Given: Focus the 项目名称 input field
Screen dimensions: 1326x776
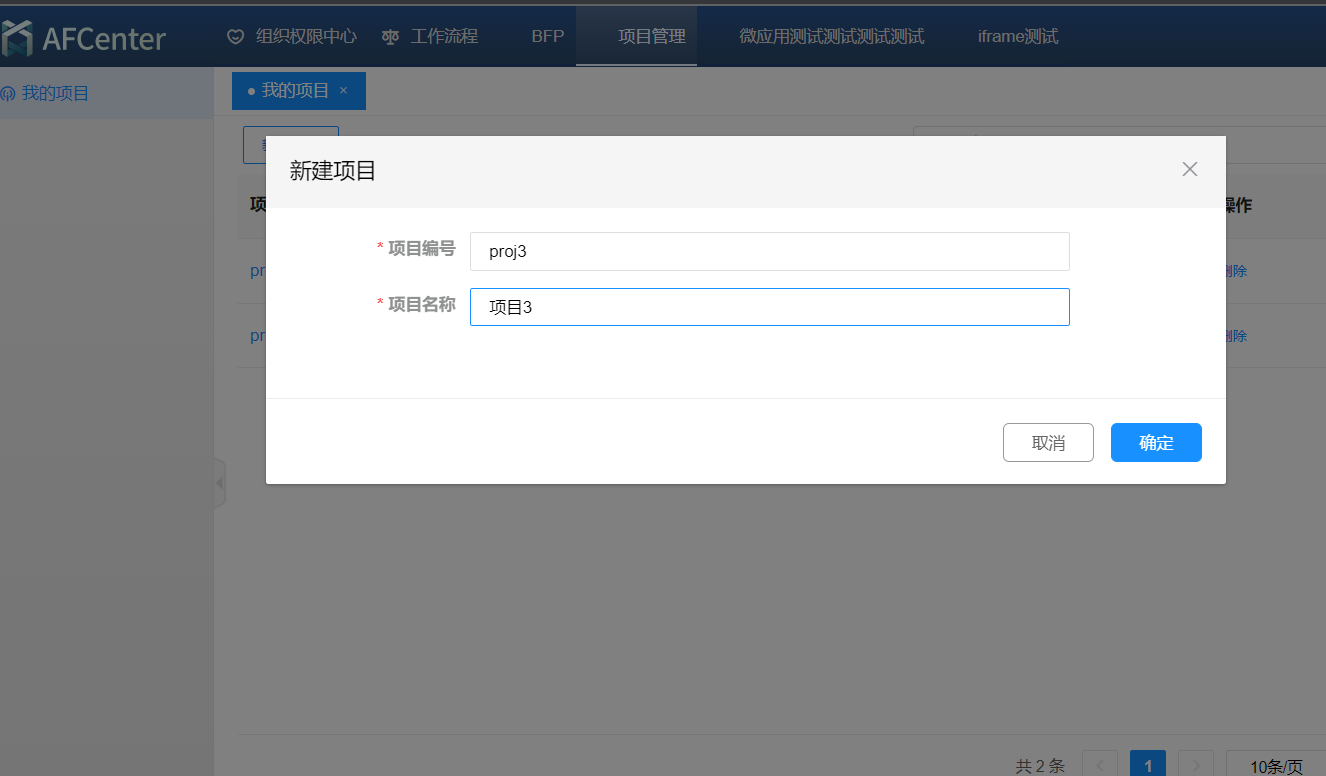Looking at the screenshot, I should point(769,307).
